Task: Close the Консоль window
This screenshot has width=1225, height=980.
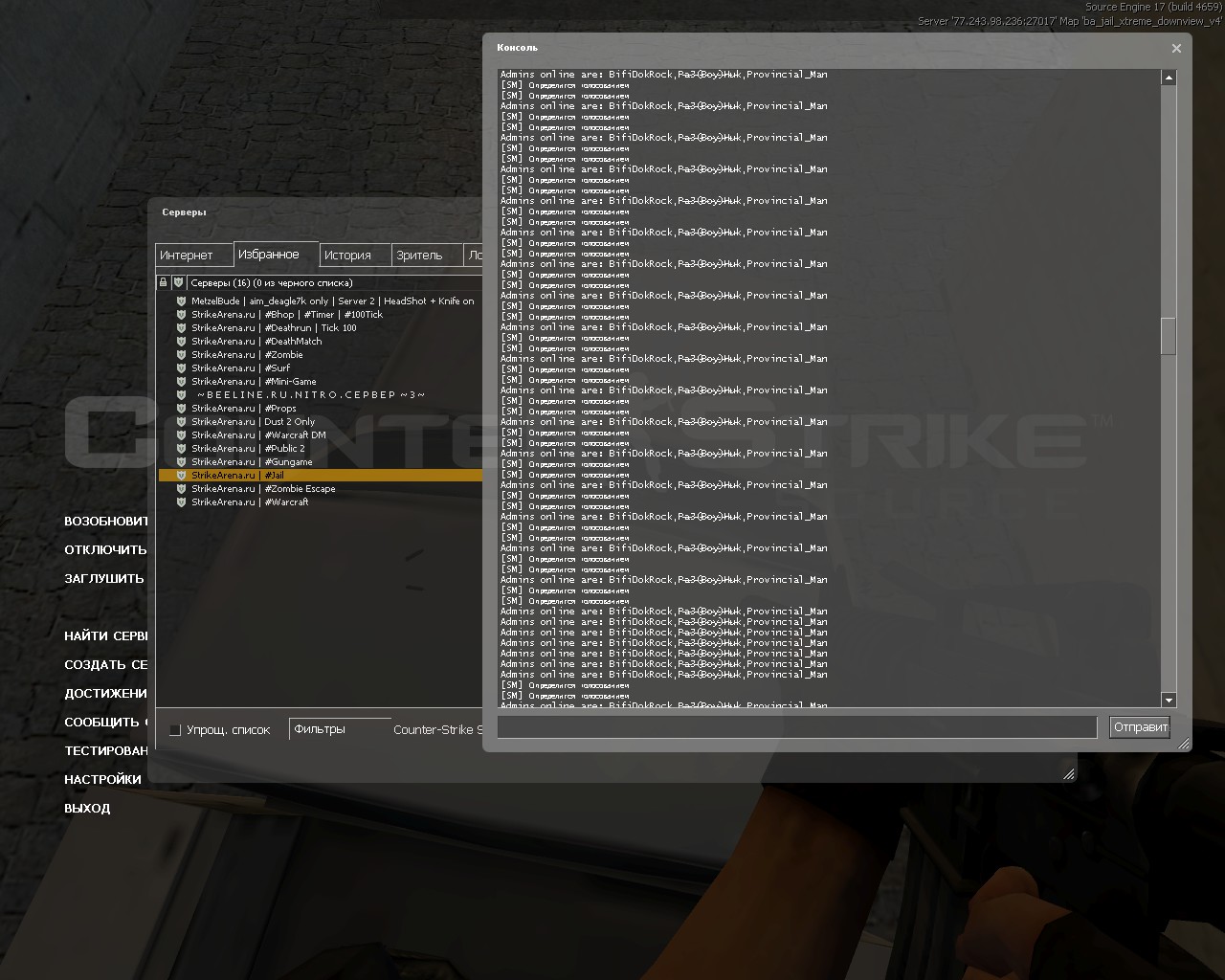Action: (1176, 48)
